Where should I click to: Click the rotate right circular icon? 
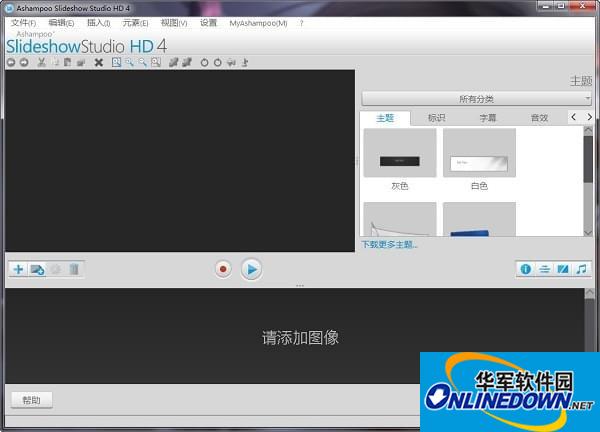[217, 62]
